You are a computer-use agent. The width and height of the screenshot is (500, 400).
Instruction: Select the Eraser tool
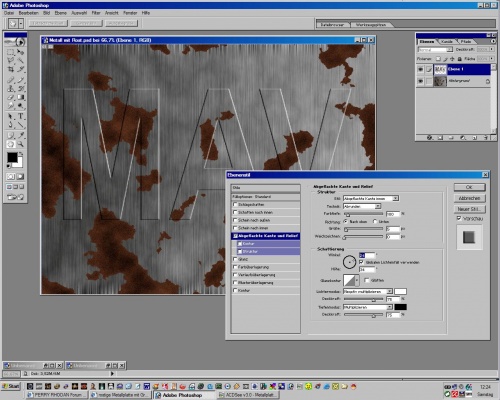[11, 97]
